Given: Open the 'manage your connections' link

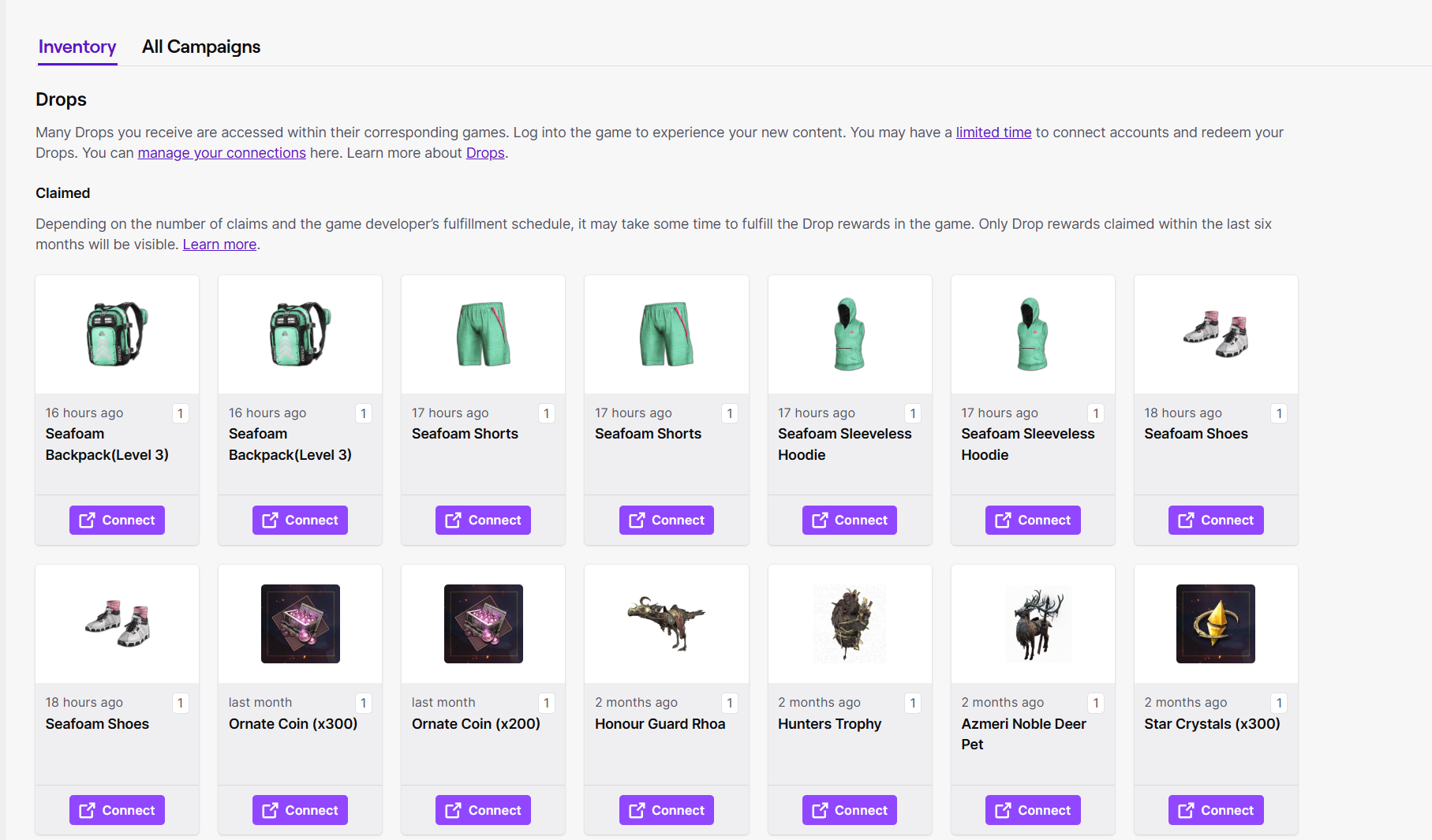Looking at the screenshot, I should coord(222,153).
